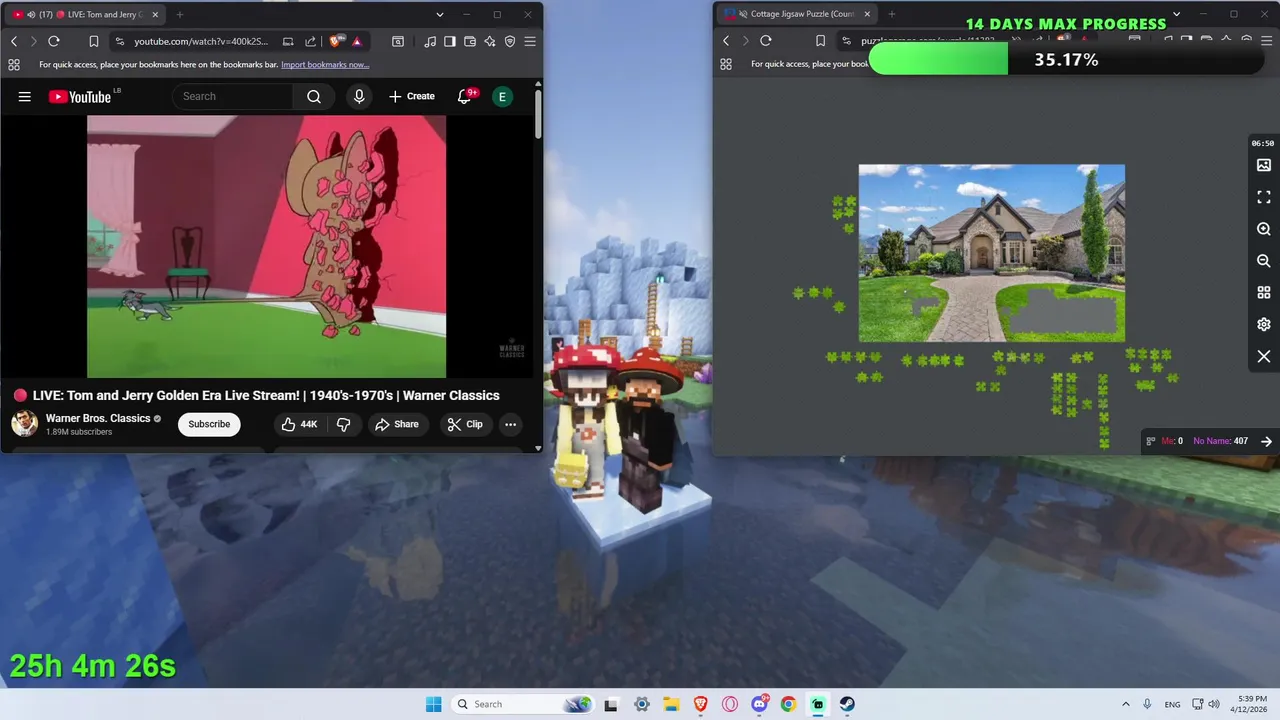The image size is (1280, 720).
Task: Bookmark the page in YouTube browser window
Action: 93,41
